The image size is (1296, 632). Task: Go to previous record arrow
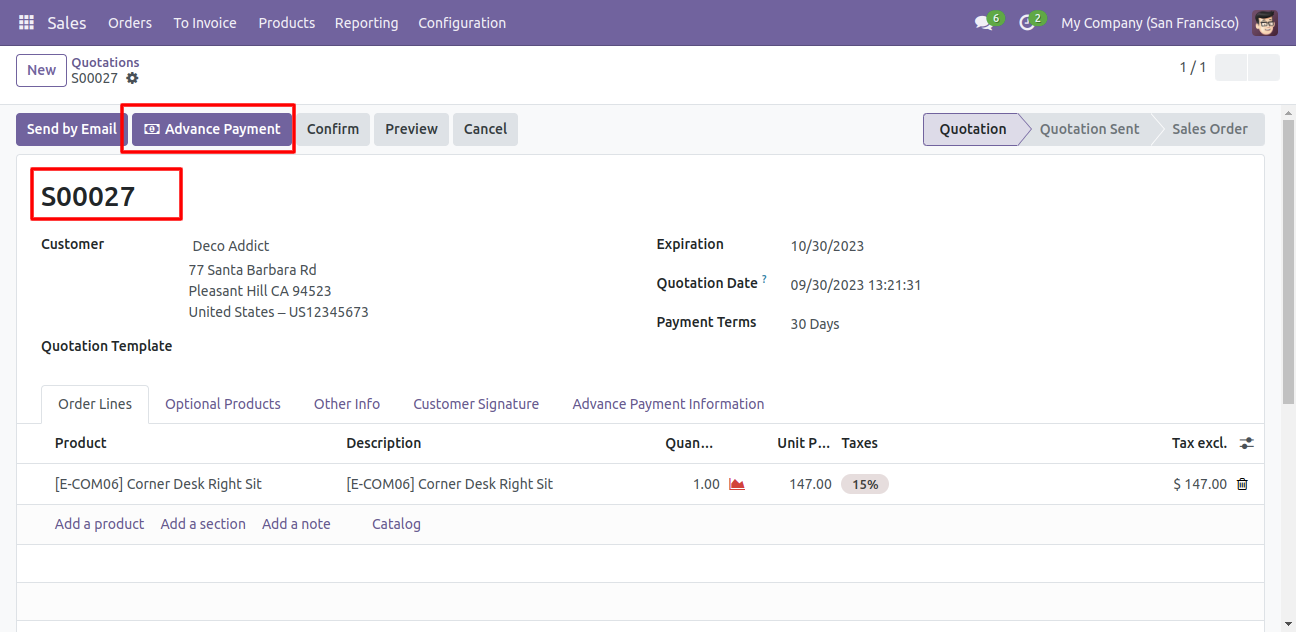[x=1231, y=68]
